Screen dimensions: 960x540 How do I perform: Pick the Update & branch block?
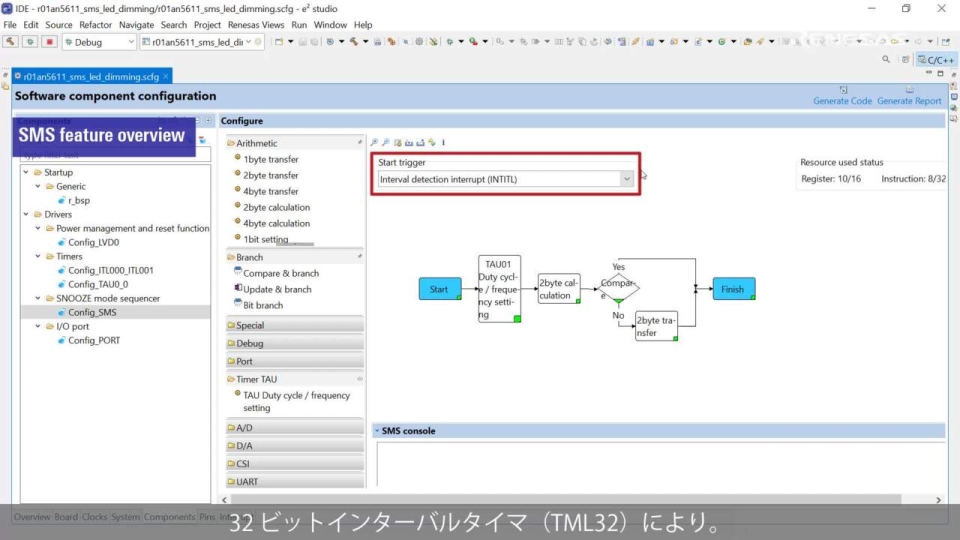click(277, 289)
